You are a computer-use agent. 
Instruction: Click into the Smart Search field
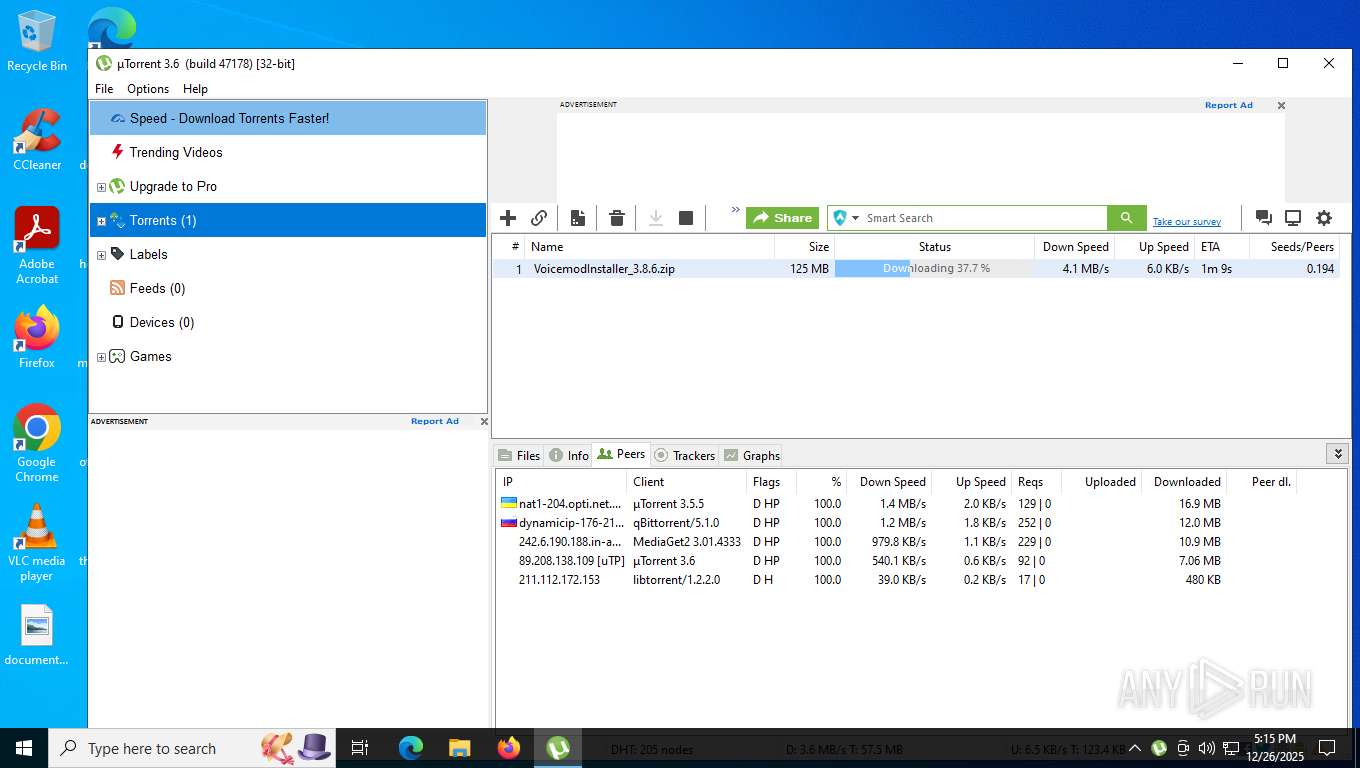[984, 218]
